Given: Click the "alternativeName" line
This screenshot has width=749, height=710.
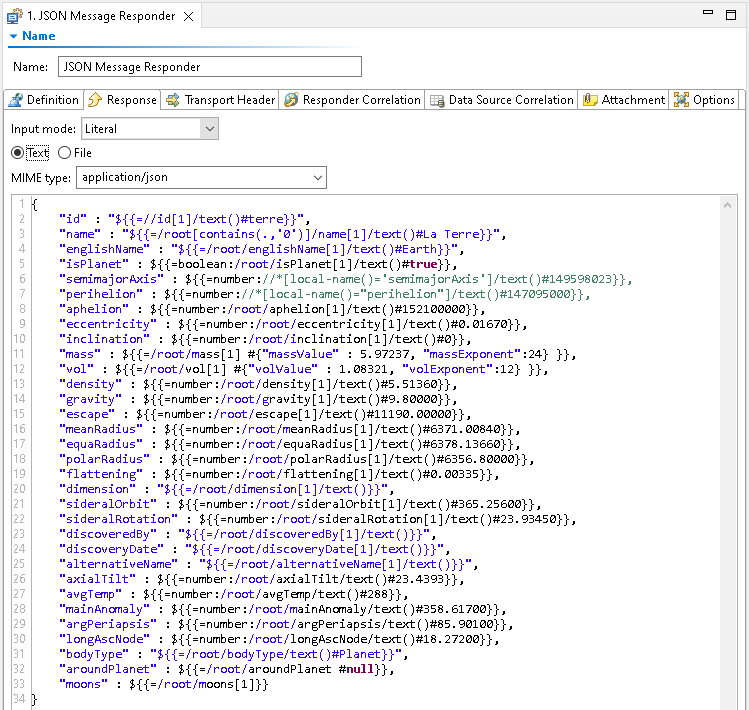Looking at the screenshot, I should 268,564.
